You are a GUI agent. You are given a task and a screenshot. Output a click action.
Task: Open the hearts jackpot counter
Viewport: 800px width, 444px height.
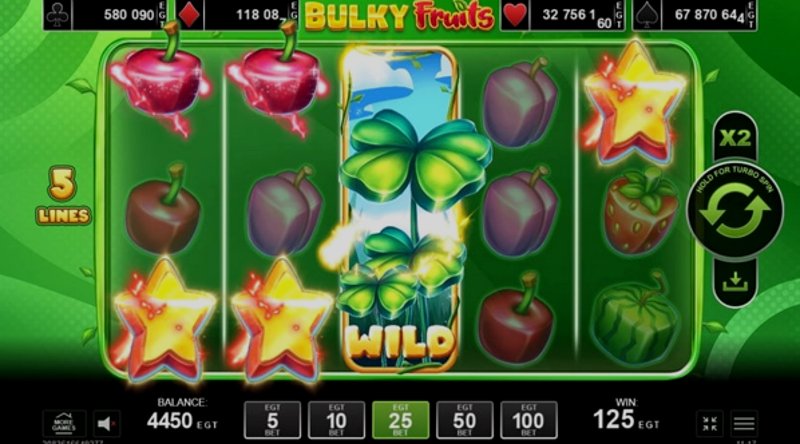point(562,15)
